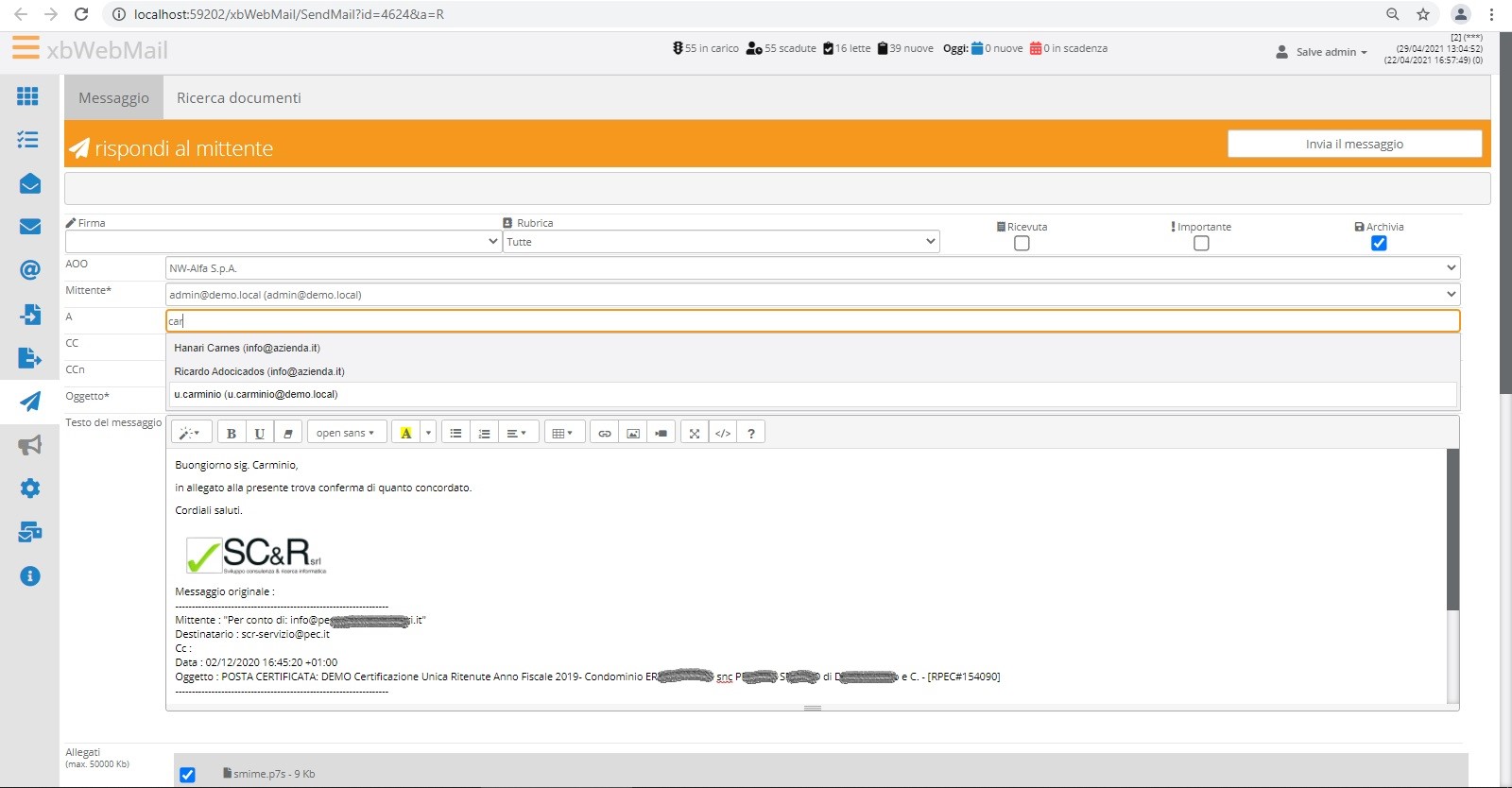
Task: Open the grid dashboard icon in sidebar
Action: point(28,96)
